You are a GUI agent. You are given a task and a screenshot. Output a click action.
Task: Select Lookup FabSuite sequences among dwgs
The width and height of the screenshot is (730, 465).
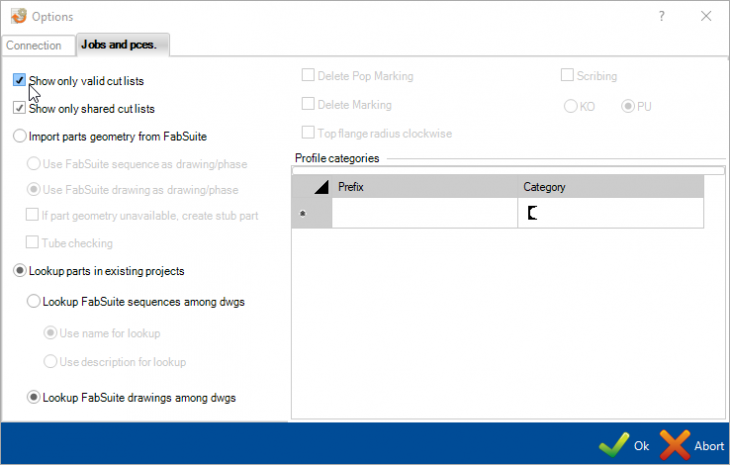tap(34, 300)
